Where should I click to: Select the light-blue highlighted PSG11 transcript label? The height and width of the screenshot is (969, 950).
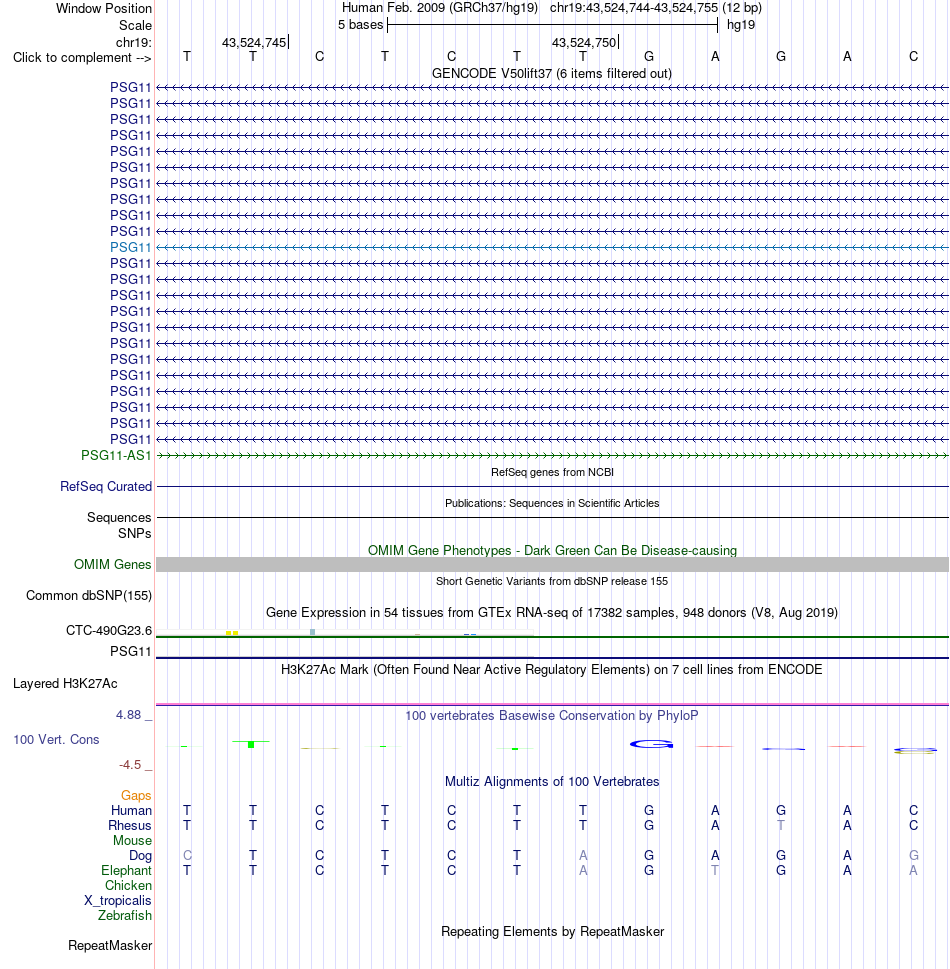coord(130,247)
